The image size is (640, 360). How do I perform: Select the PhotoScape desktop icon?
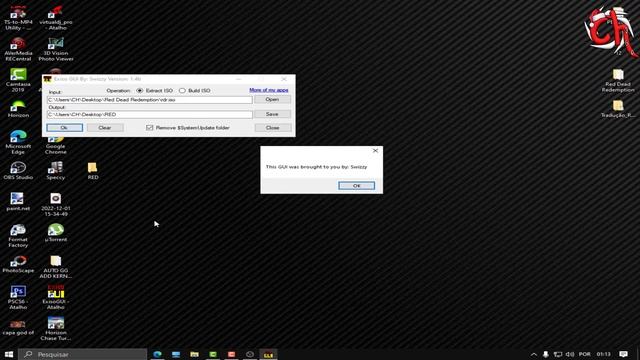[18, 264]
